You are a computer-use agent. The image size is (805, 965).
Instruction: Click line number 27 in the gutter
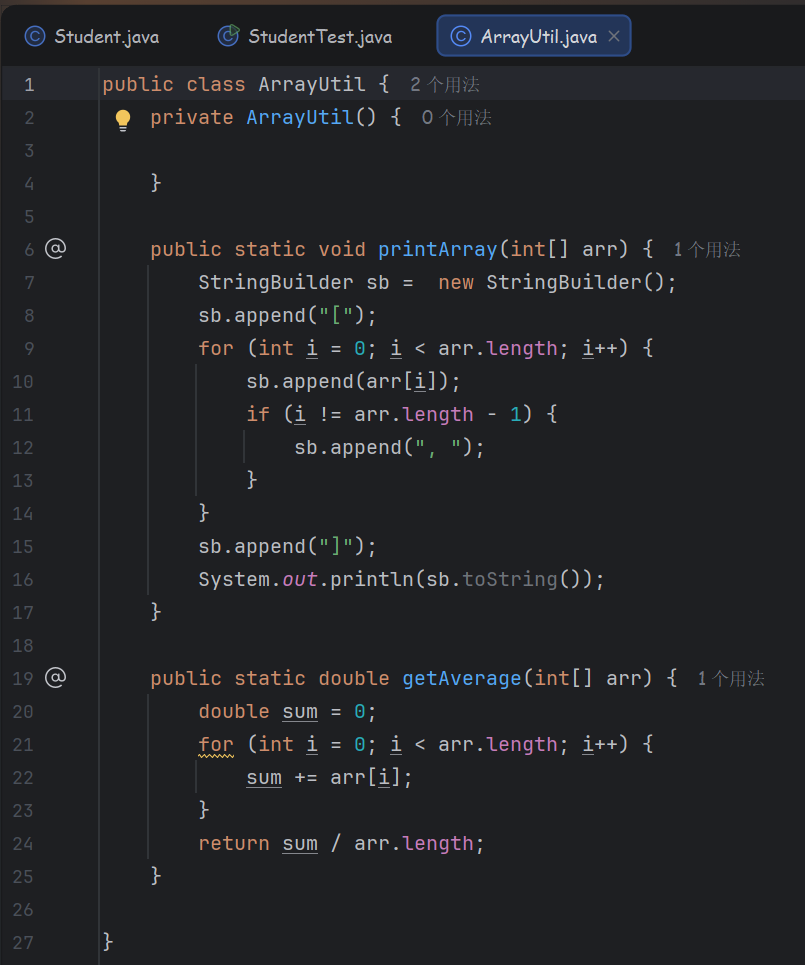point(23,942)
